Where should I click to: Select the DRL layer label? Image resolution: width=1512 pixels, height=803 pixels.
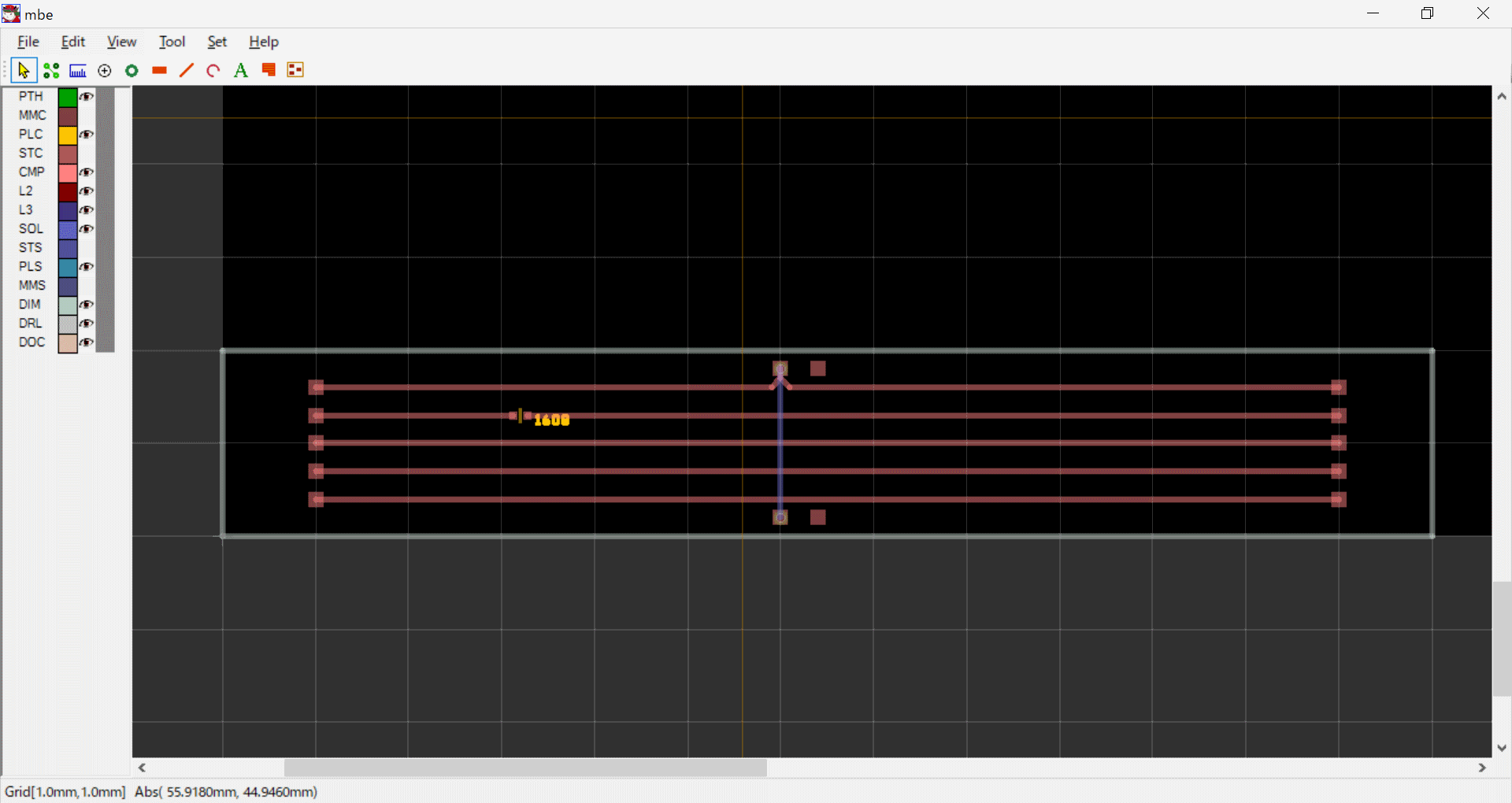point(31,324)
